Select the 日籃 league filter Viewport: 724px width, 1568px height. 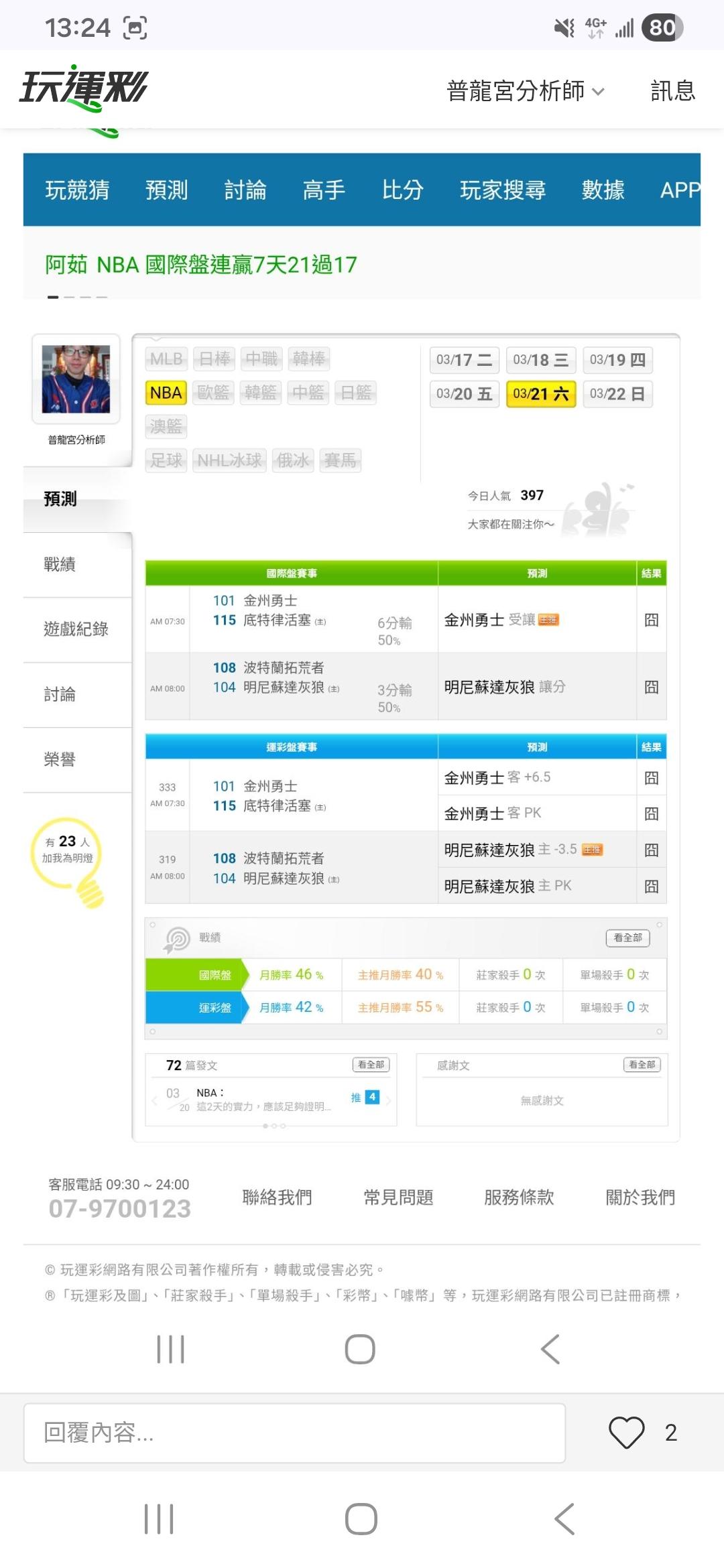(x=355, y=393)
